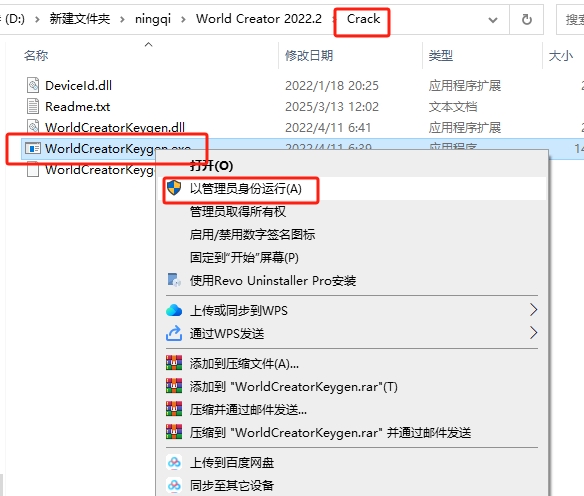Go to the Crack folder in breadcrumb
Image resolution: width=584 pixels, height=496 pixels.
(x=363, y=19)
